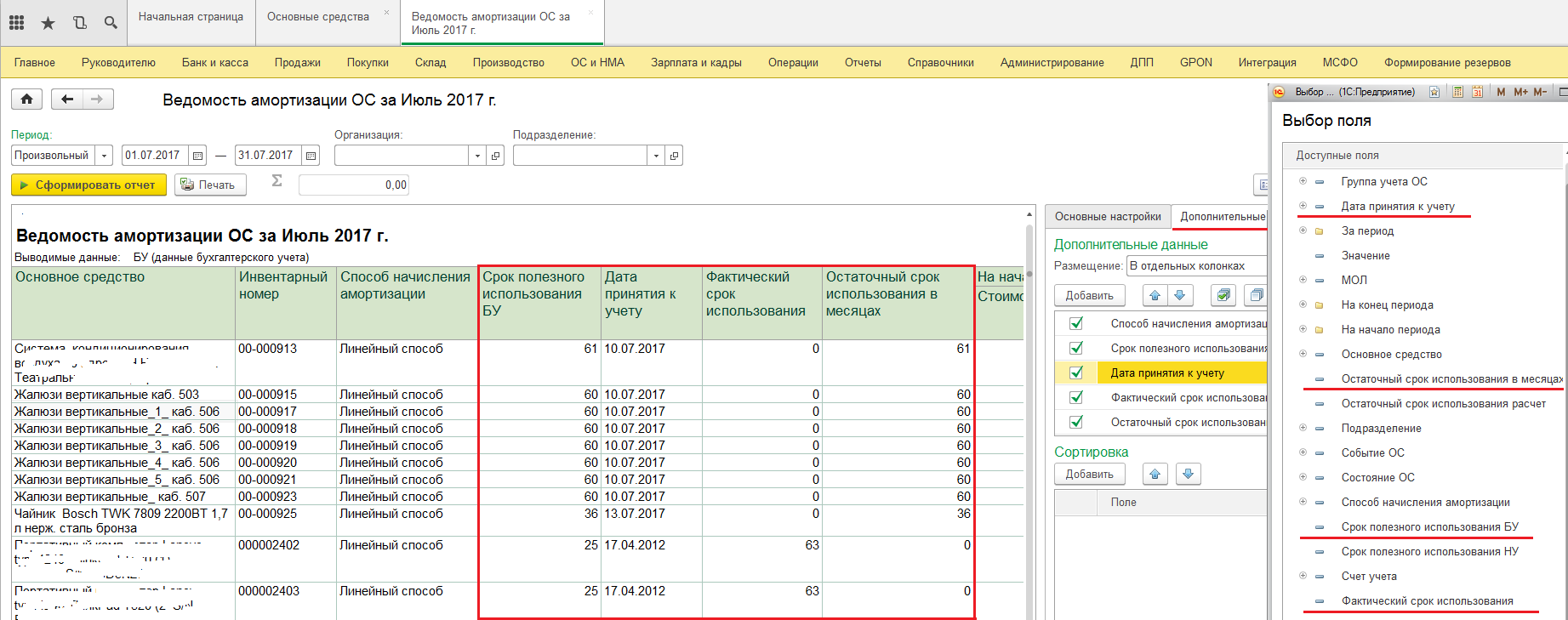Navigate forward with right arrow
Image resolution: width=1568 pixels, height=620 pixels.
[98, 100]
